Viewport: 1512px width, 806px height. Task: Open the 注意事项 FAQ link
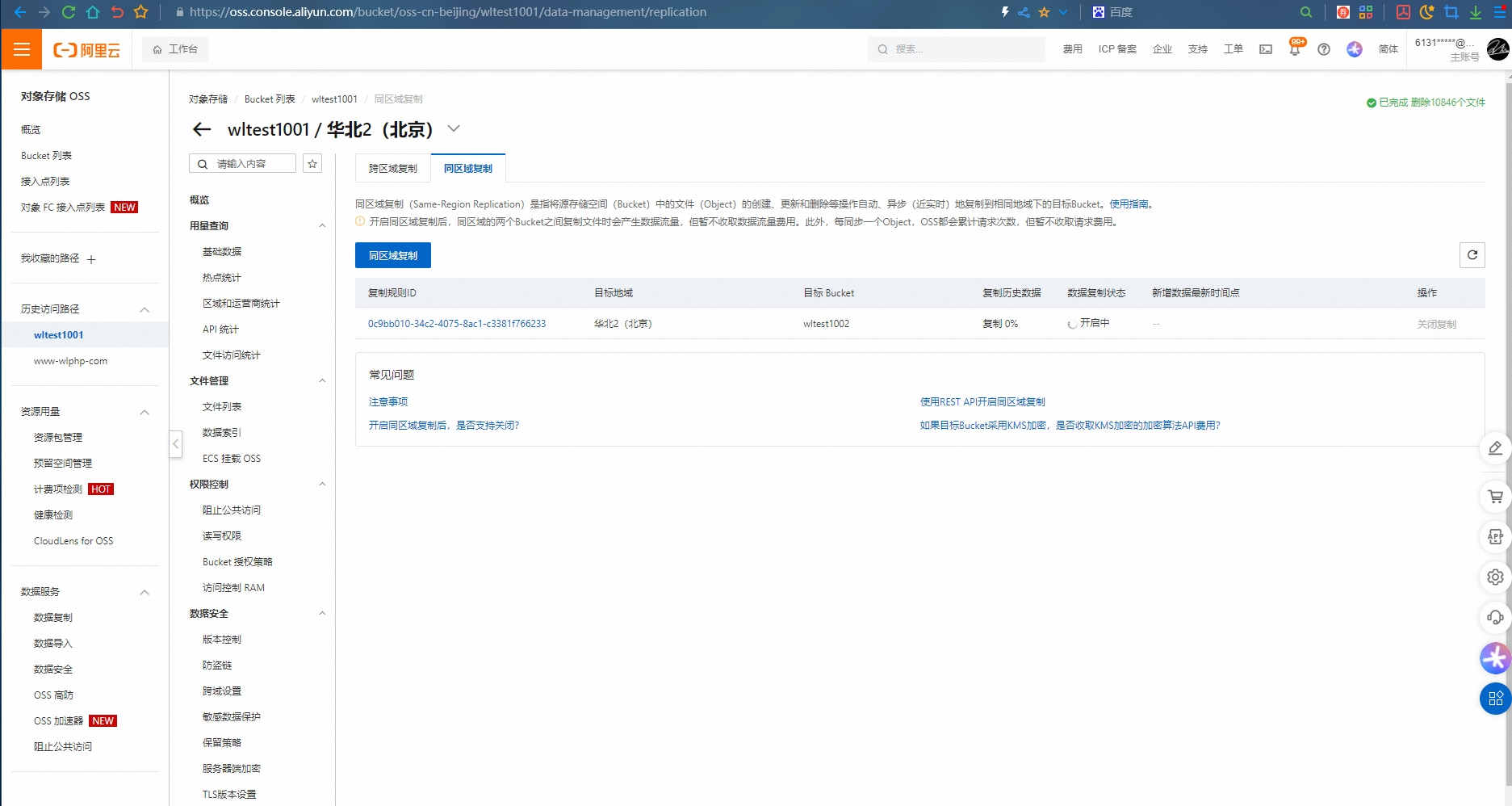coord(388,402)
